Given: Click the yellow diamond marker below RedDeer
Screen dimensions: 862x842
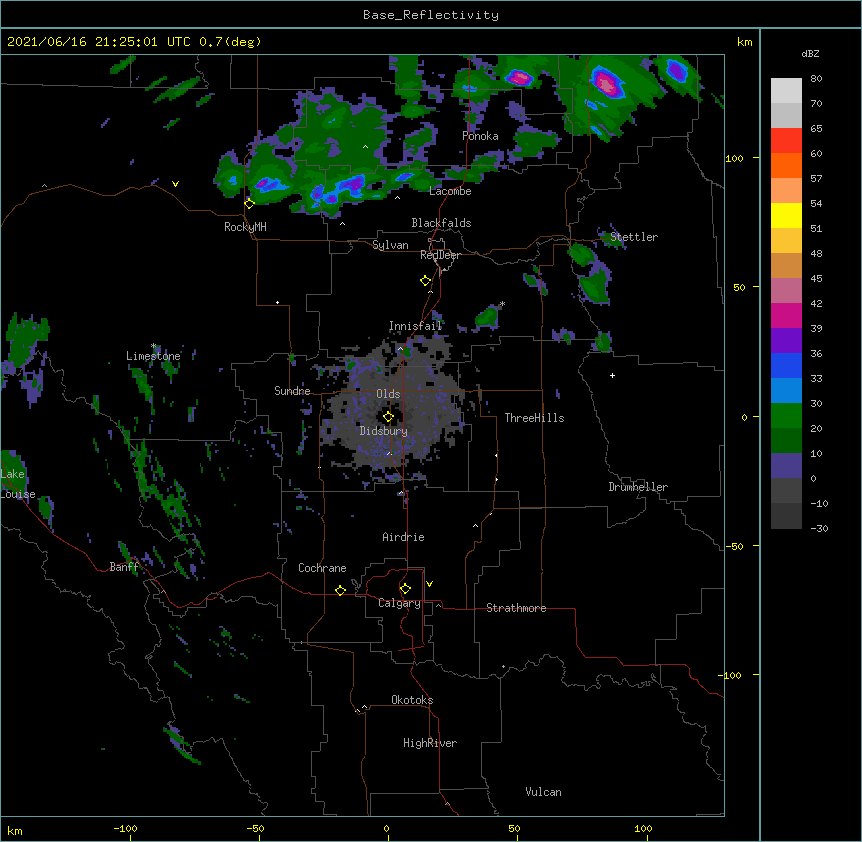Looking at the screenshot, I should coord(426,281).
